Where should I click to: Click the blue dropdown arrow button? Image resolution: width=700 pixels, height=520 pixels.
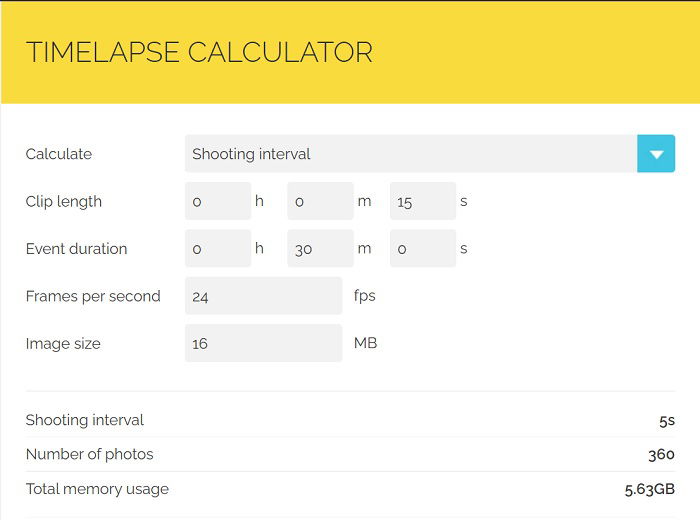[x=656, y=154]
